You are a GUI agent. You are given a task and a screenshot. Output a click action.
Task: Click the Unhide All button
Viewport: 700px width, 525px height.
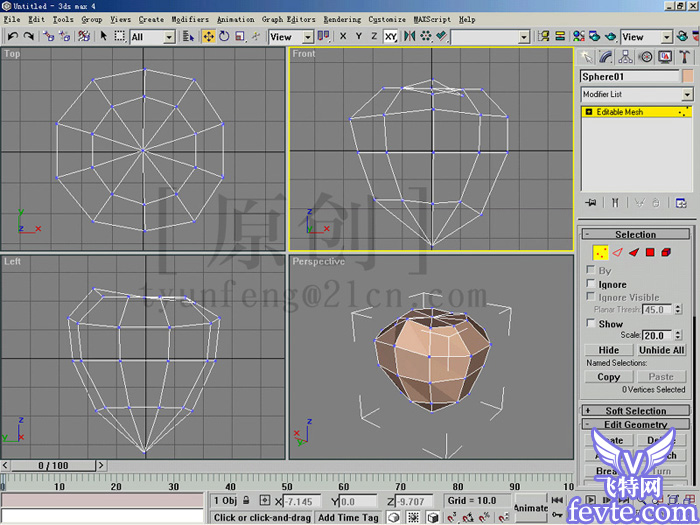(x=661, y=350)
